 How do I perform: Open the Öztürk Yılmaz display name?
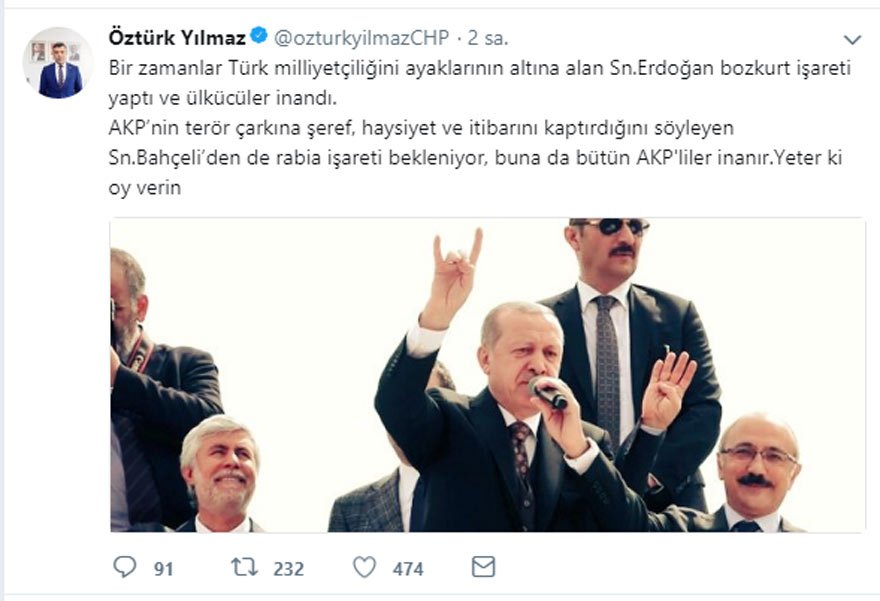[x=177, y=38]
